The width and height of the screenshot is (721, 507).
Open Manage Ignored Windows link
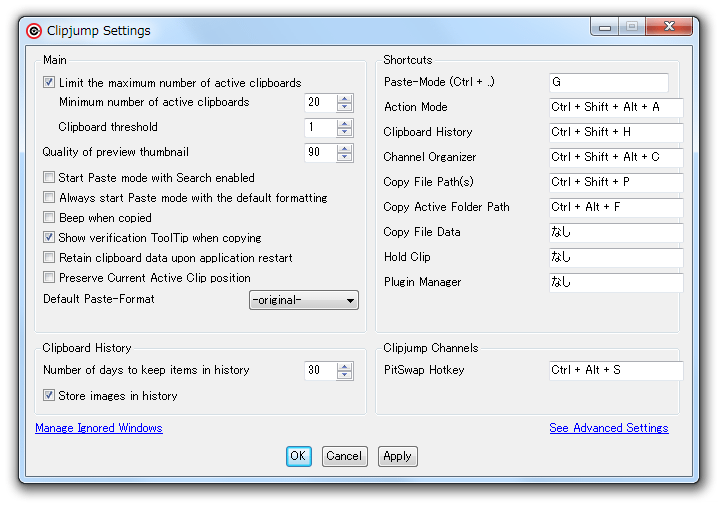99,428
